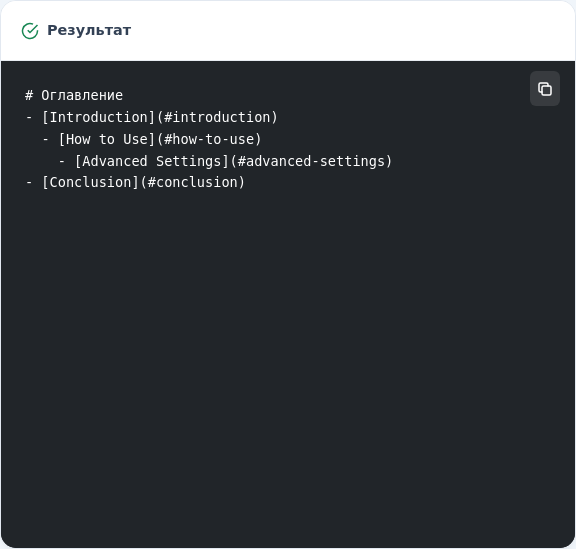Click the dash bullet before [Conclusion]
The image size is (576, 549).
[29, 182]
